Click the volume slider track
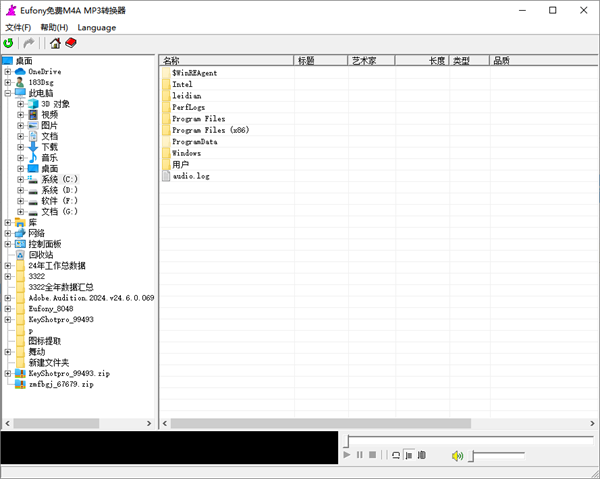600x479 pixels. pyautogui.click(x=498, y=456)
